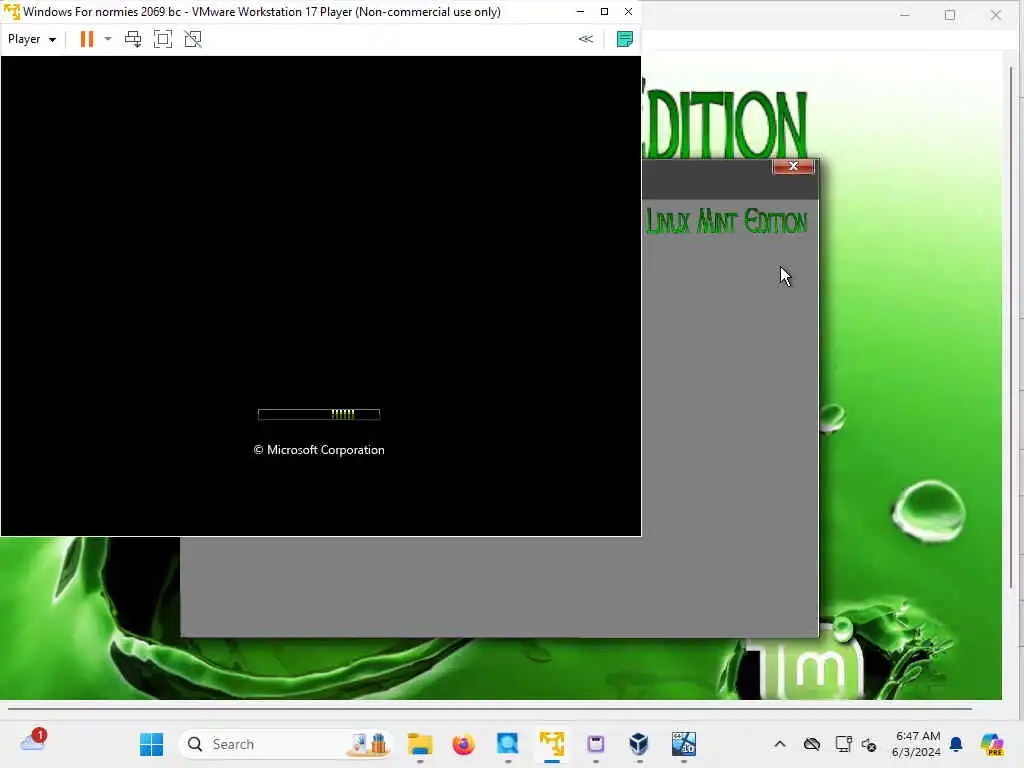The width and height of the screenshot is (1024, 768).
Task: Maximize the background window
Action: tap(950, 15)
